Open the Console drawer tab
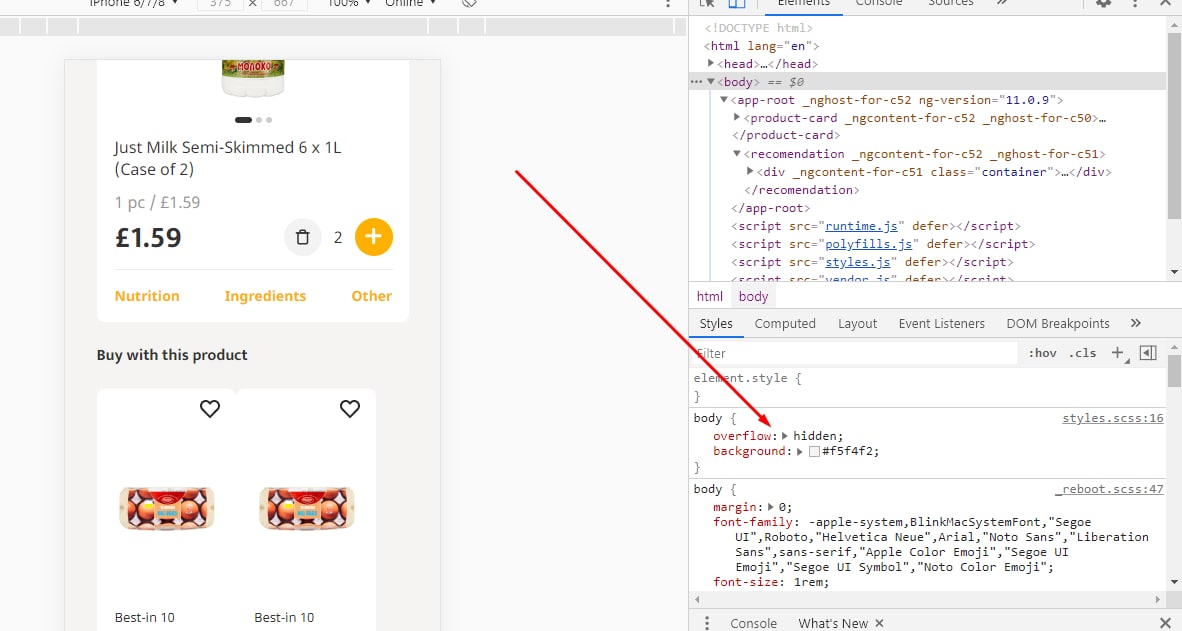This screenshot has height=631, width=1182. coord(753,623)
